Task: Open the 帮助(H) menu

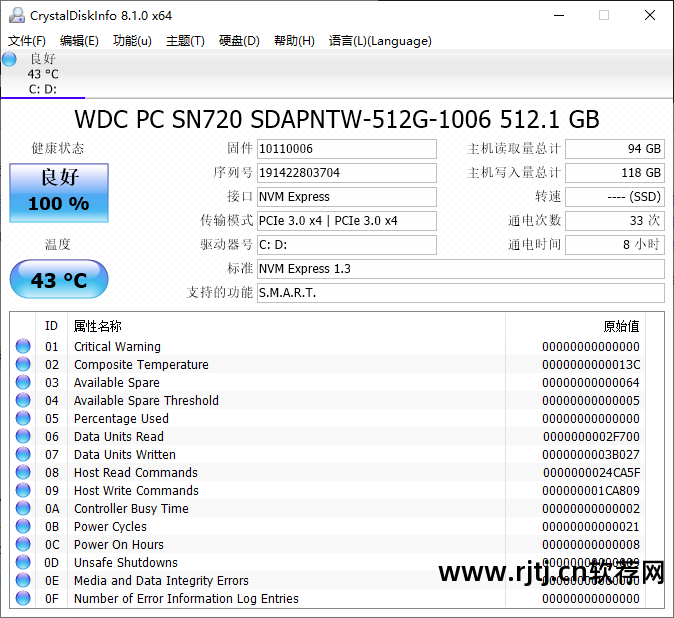Action: 294,41
